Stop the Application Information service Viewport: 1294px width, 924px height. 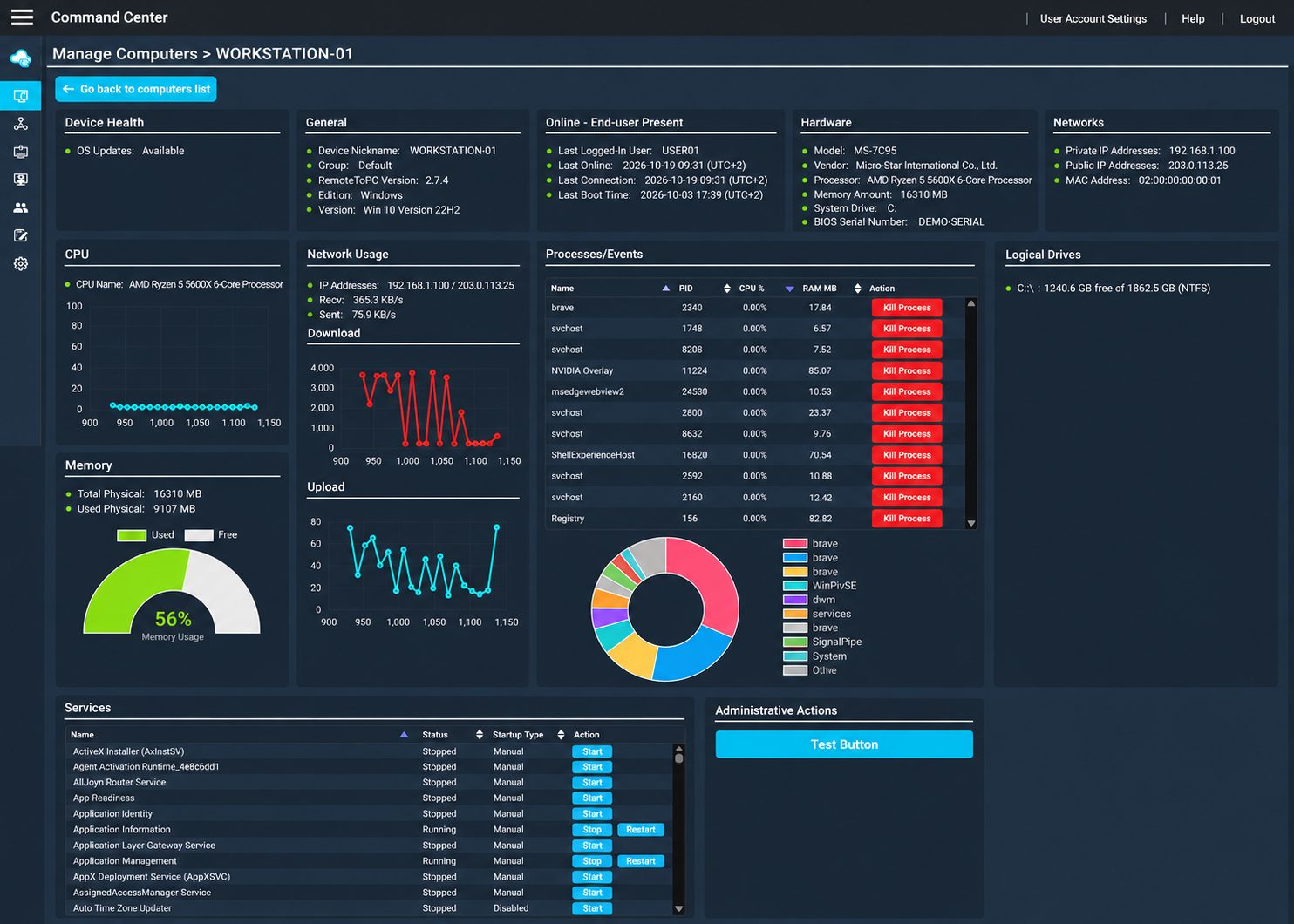pyautogui.click(x=592, y=830)
